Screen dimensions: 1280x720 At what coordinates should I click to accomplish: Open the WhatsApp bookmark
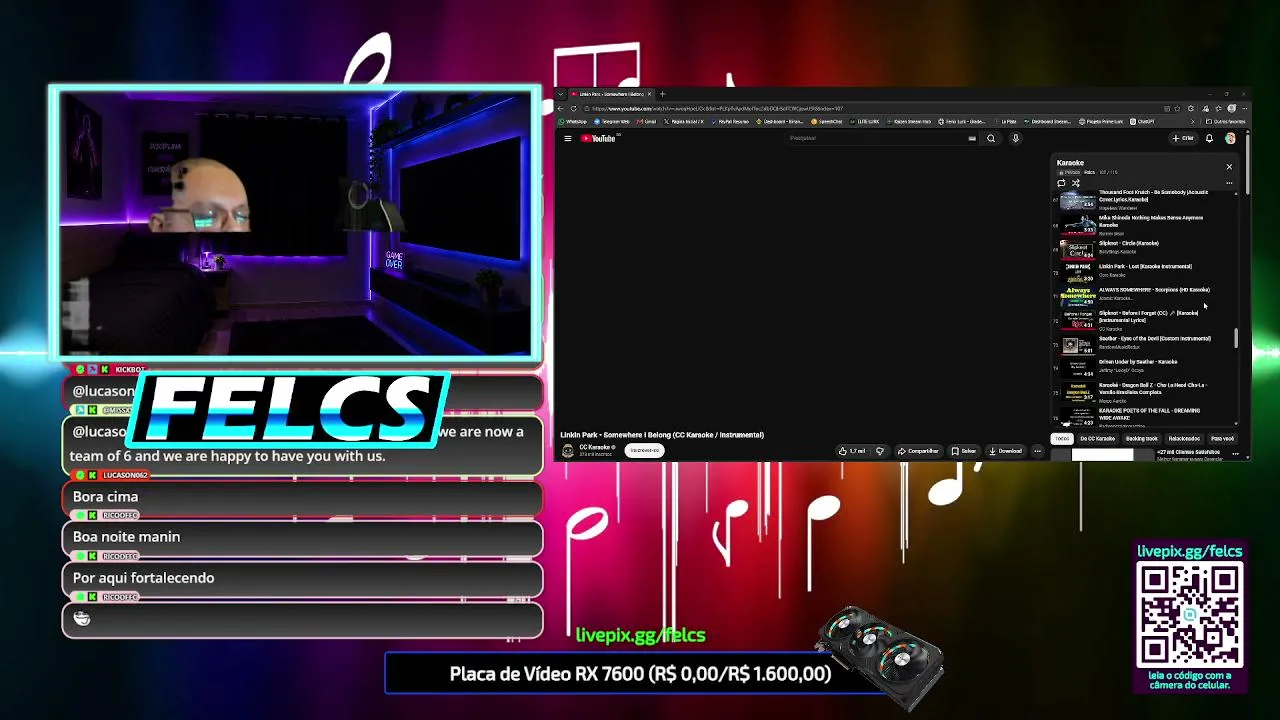coord(573,122)
